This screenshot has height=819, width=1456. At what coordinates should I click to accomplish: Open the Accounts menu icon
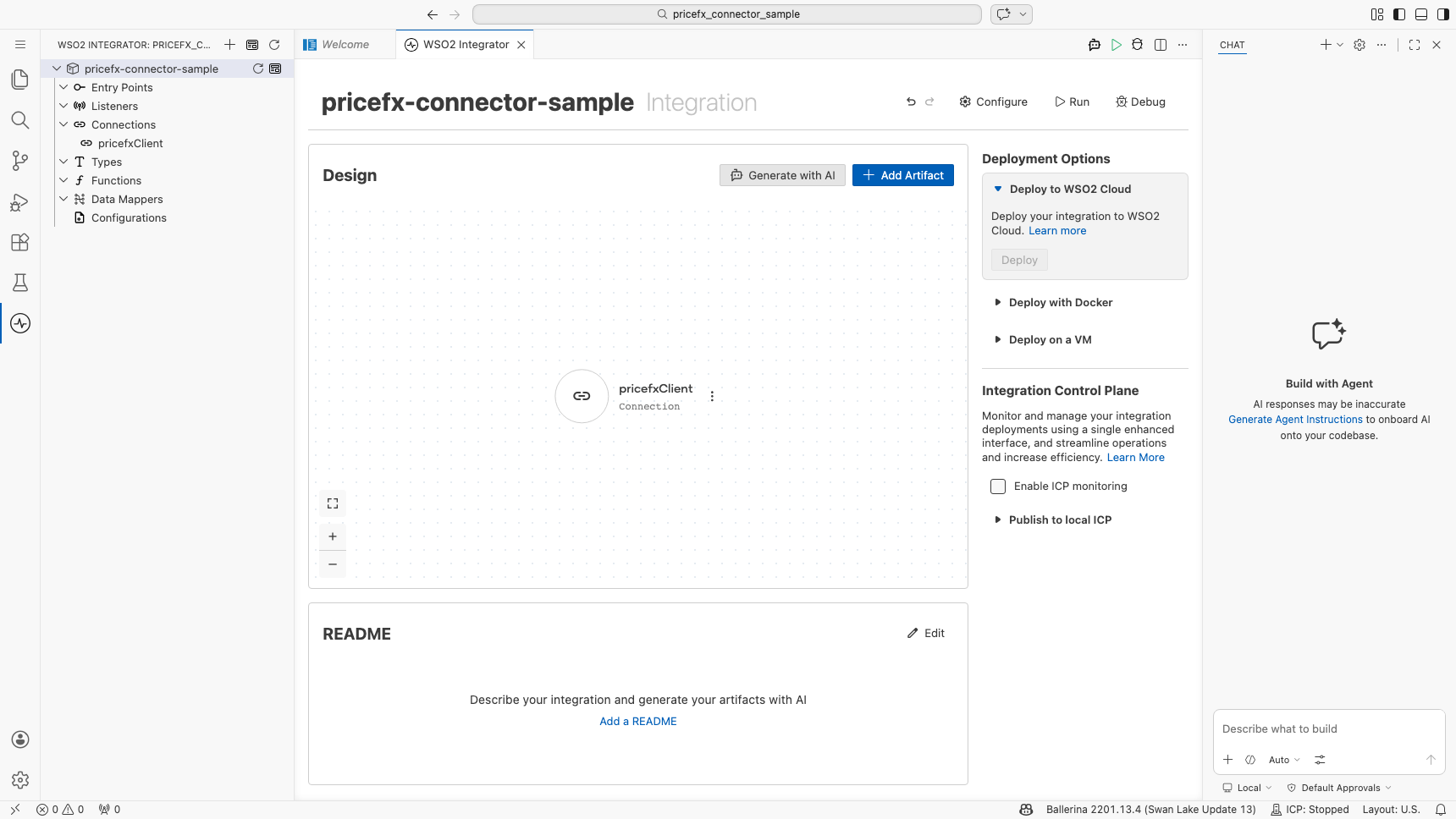20,739
